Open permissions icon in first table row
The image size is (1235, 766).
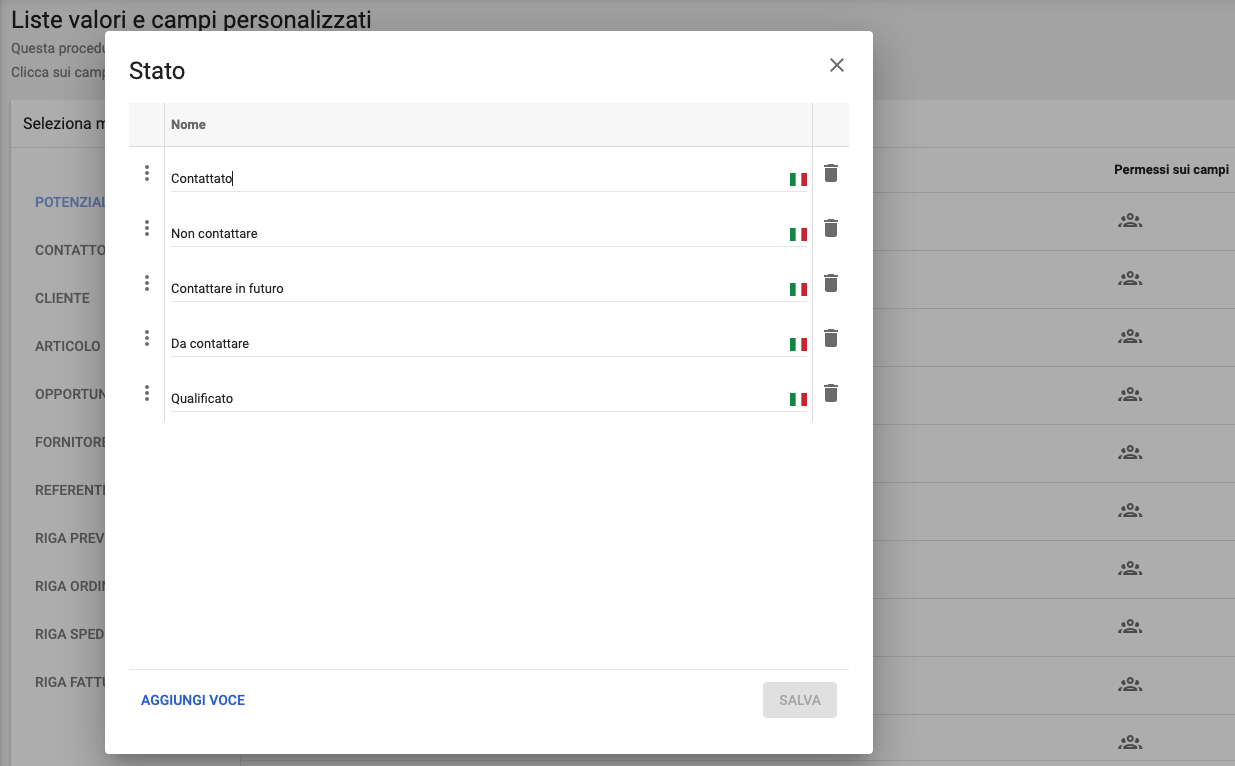[x=1130, y=221]
